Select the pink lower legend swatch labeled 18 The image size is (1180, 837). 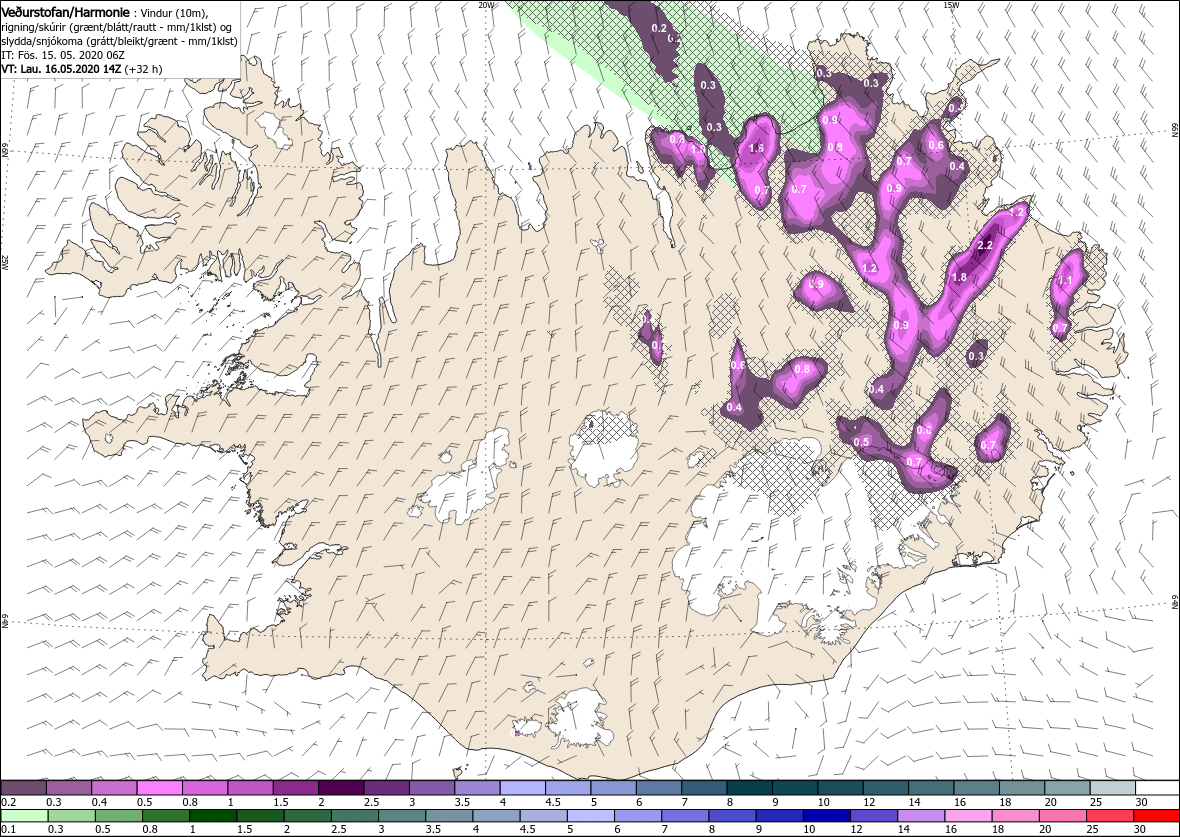1014,816
